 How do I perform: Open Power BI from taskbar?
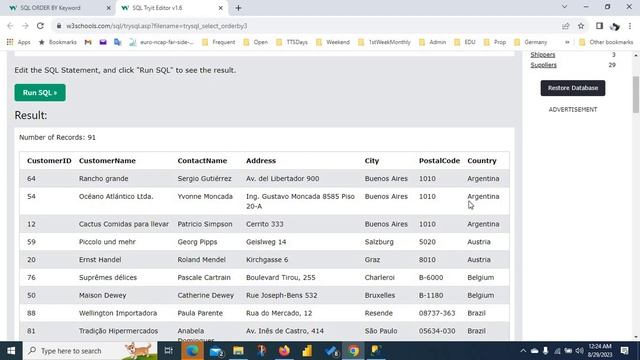pyautogui.click(x=307, y=351)
